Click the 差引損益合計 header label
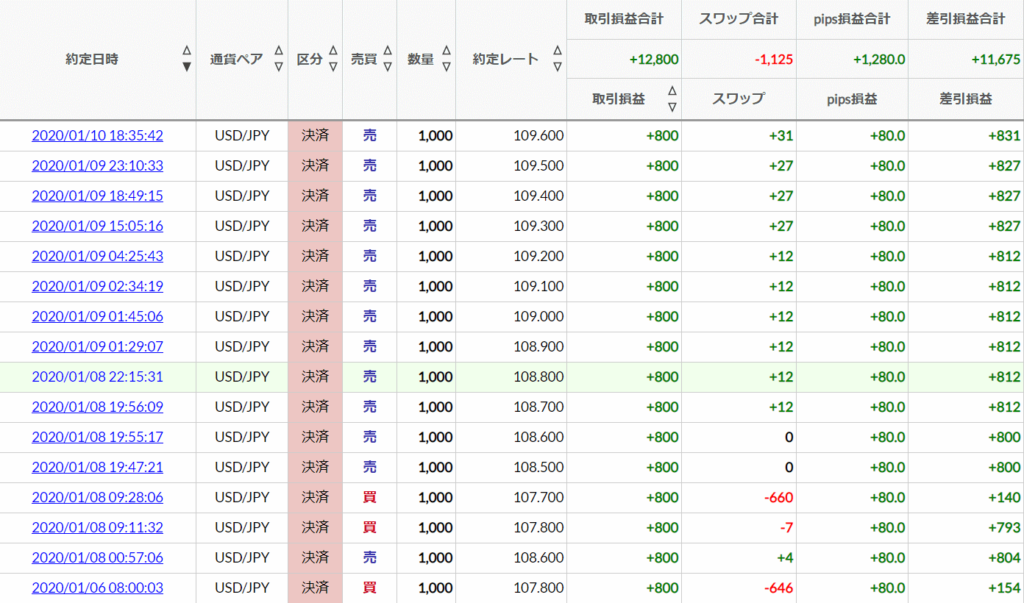1024x603 pixels. (965, 19)
